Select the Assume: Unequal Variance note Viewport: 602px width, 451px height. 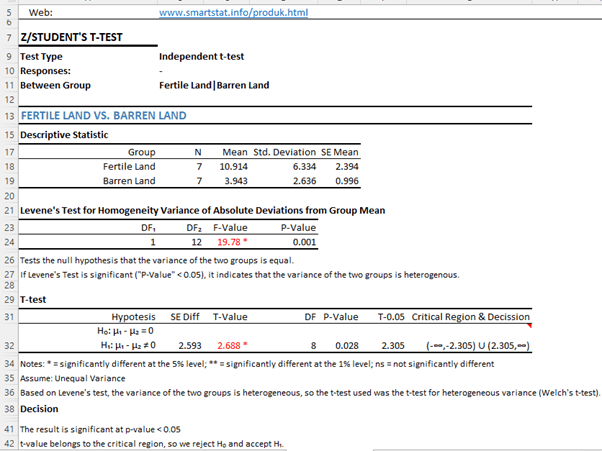73,379
